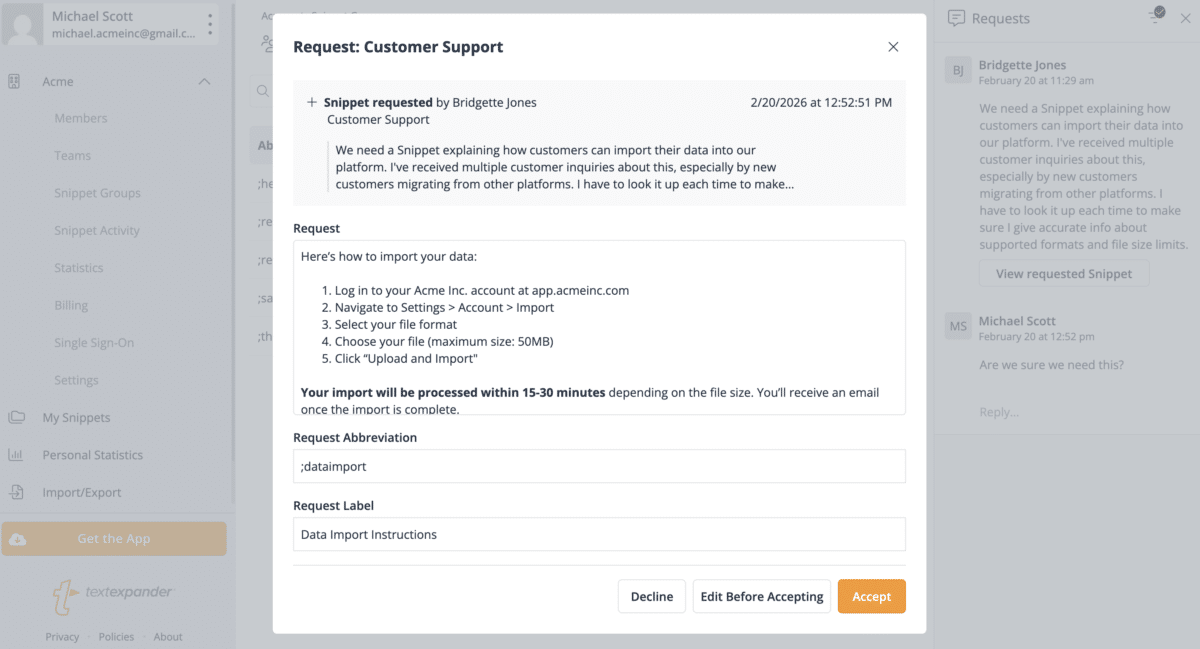This screenshot has width=1200, height=649.
Task: Open Snippet Groups in sidebar
Action: (x=97, y=193)
